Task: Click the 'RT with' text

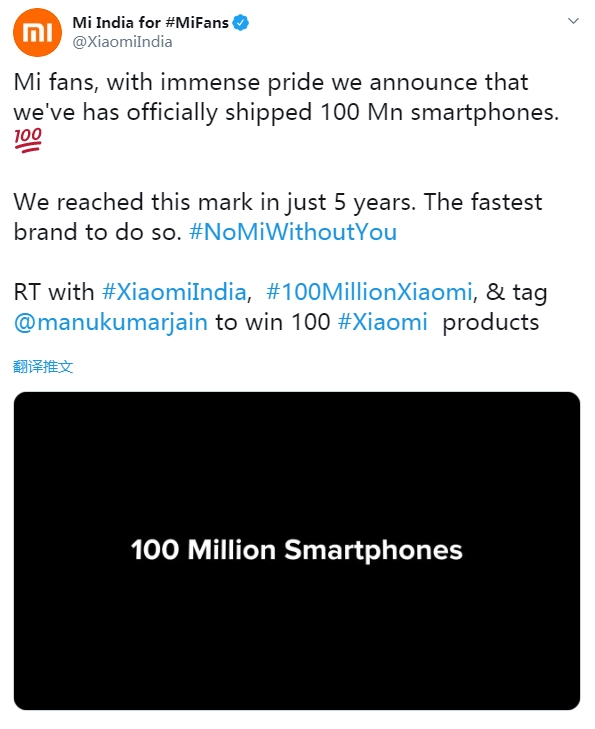Action: (x=54, y=292)
